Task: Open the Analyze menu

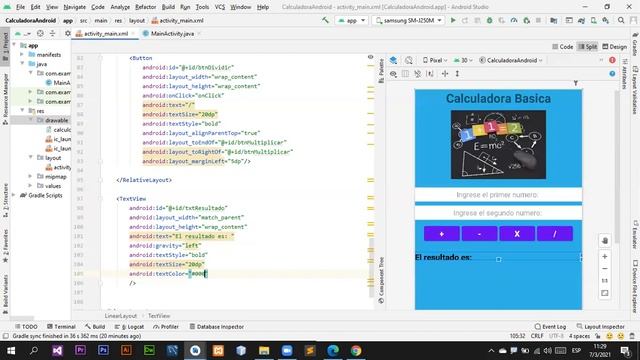Action: tap(120, 7)
